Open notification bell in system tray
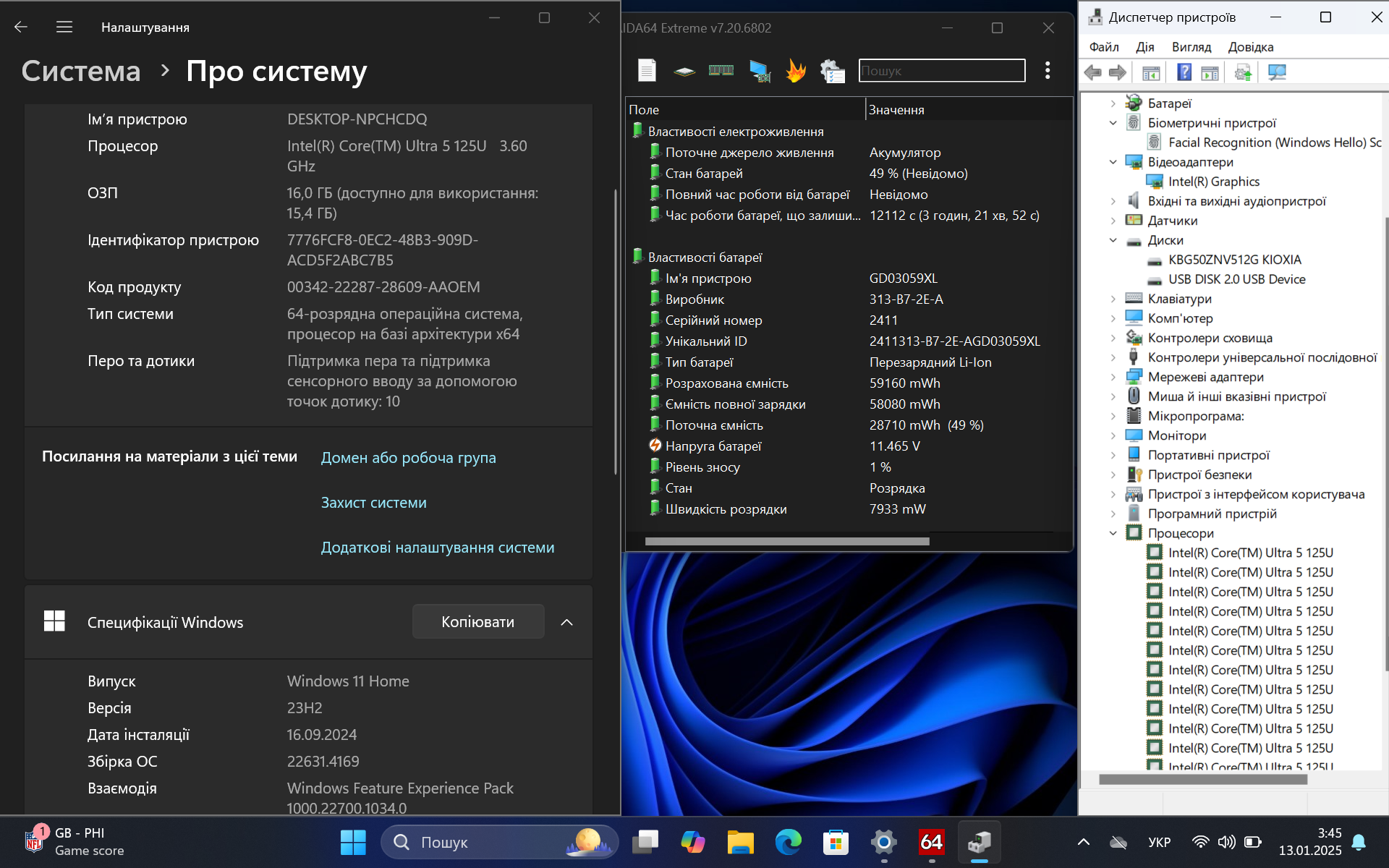This screenshot has width=1389, height=868. tap(1359, 842)
